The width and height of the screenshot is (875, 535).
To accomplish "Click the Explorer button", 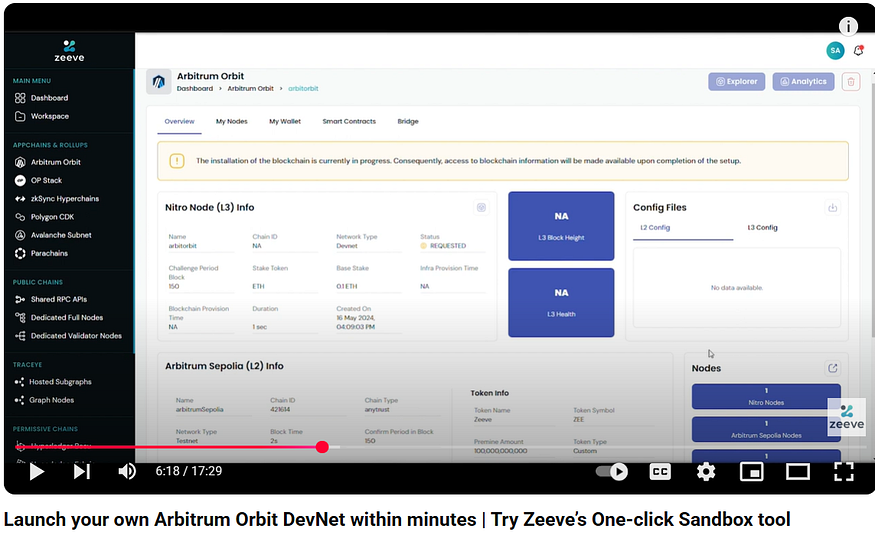I will pyautogui.click(x=737, y=82).
